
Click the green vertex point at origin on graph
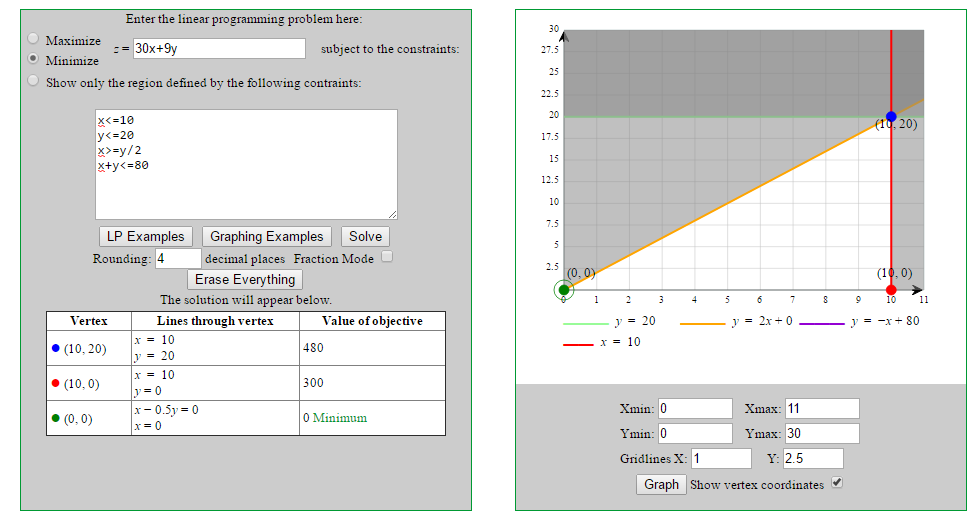tap(564, 290)
